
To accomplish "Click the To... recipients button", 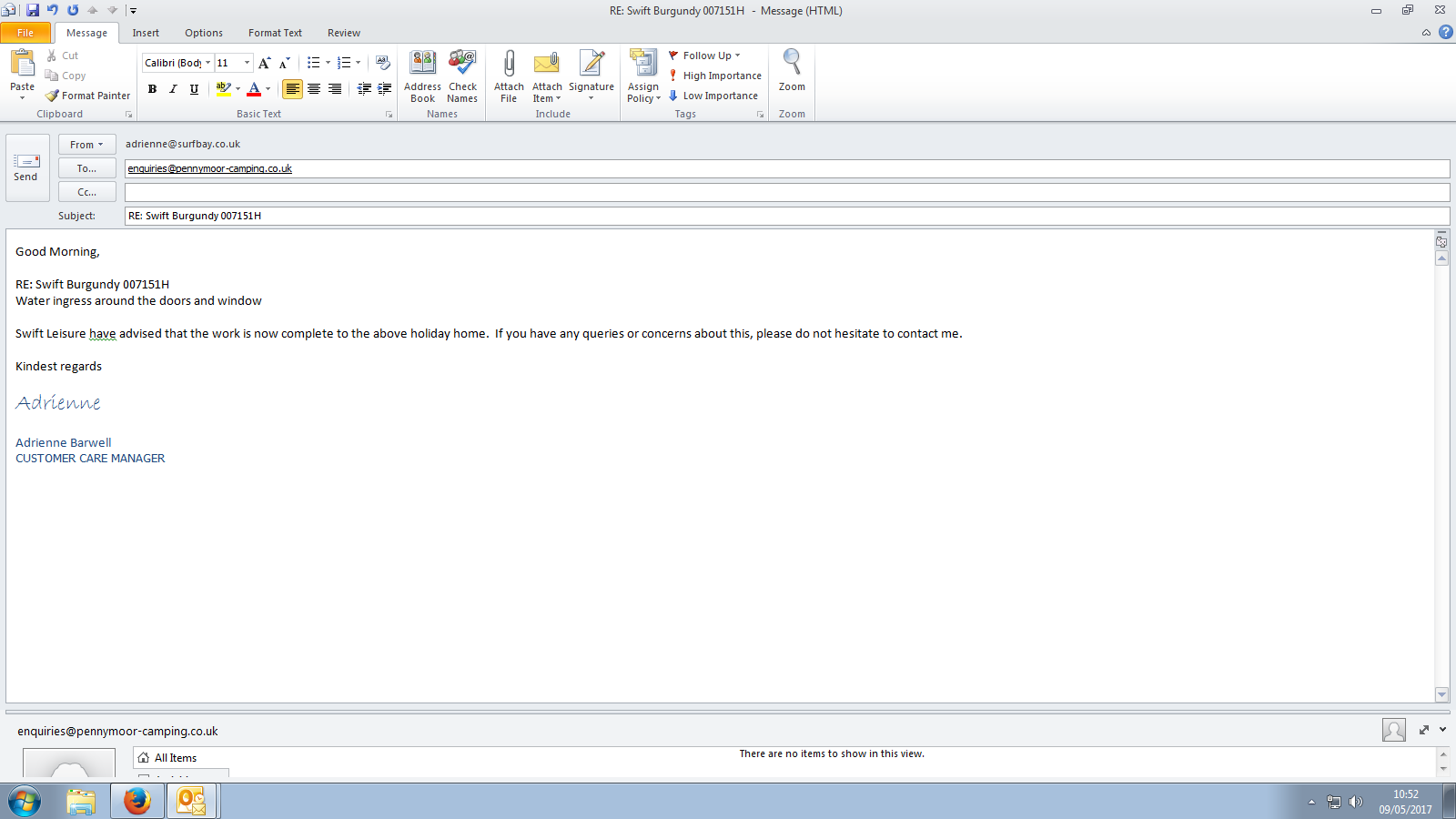I will coord(87,168).
